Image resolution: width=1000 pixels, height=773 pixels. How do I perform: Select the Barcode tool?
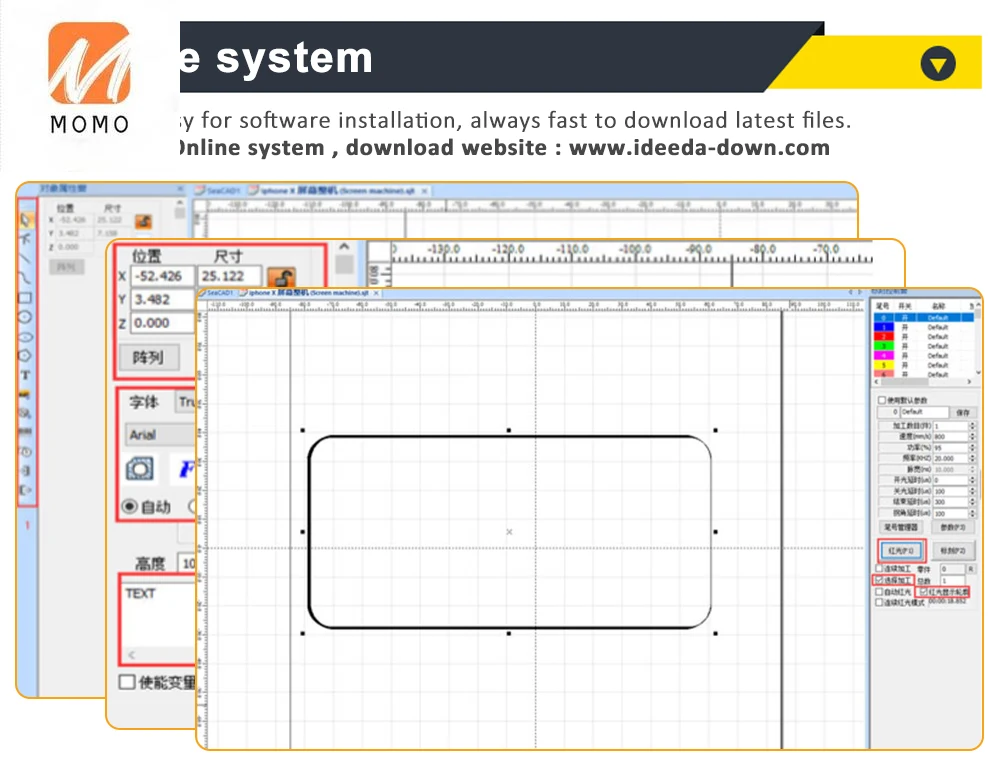coord(26,432)
